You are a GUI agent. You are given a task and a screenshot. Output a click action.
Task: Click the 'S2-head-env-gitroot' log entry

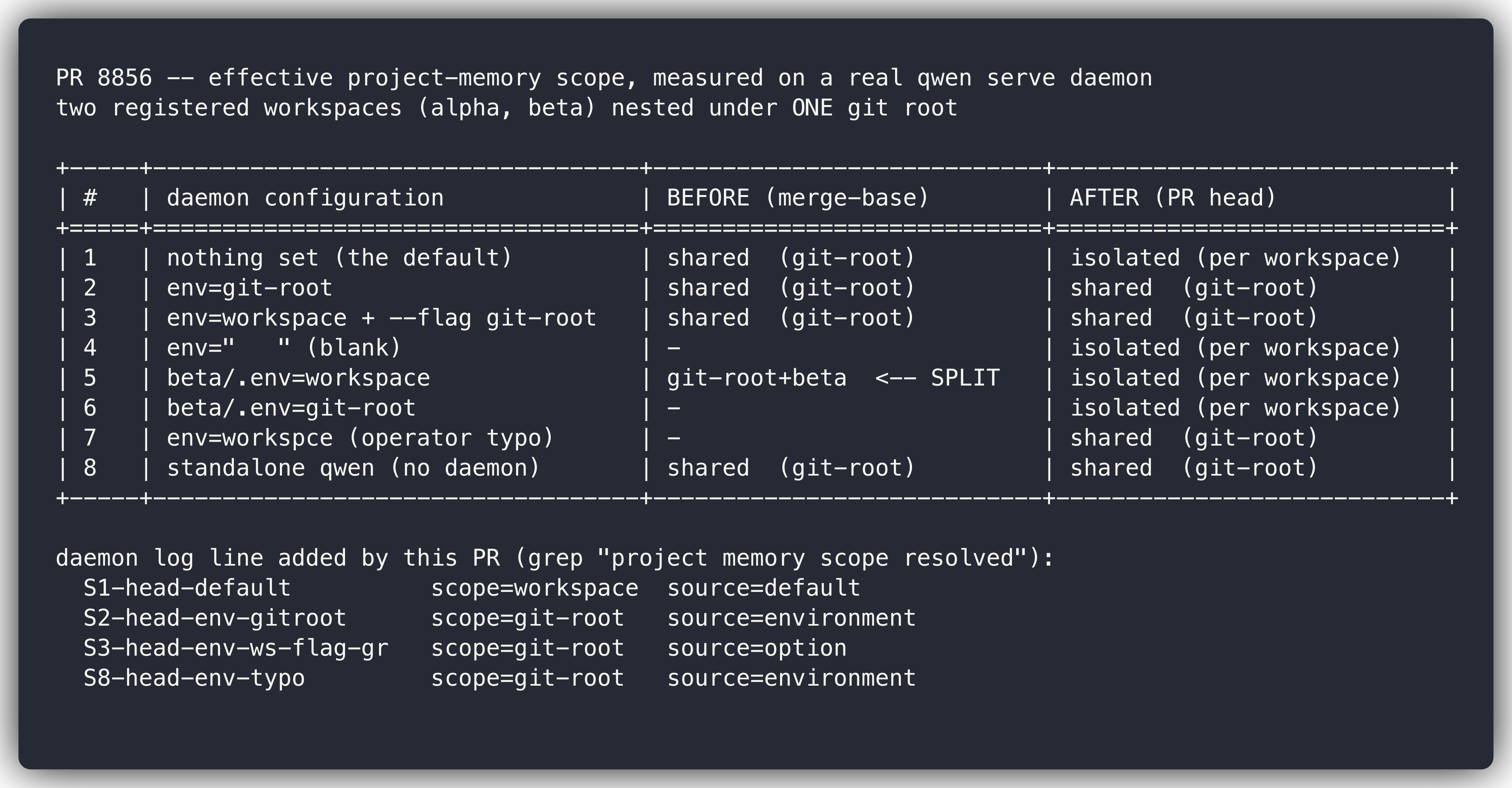point(215,618)
